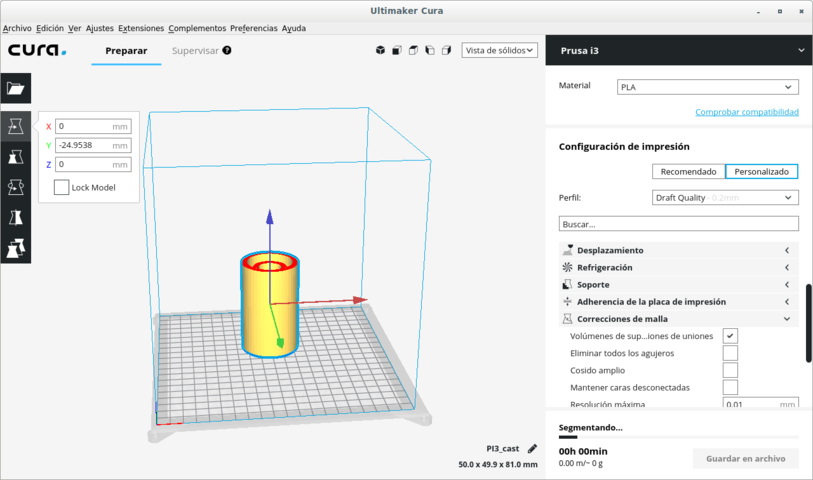Click the settings panel vertical scrollbar
This screenshot has width=813, height=480.
click(809, 323)
